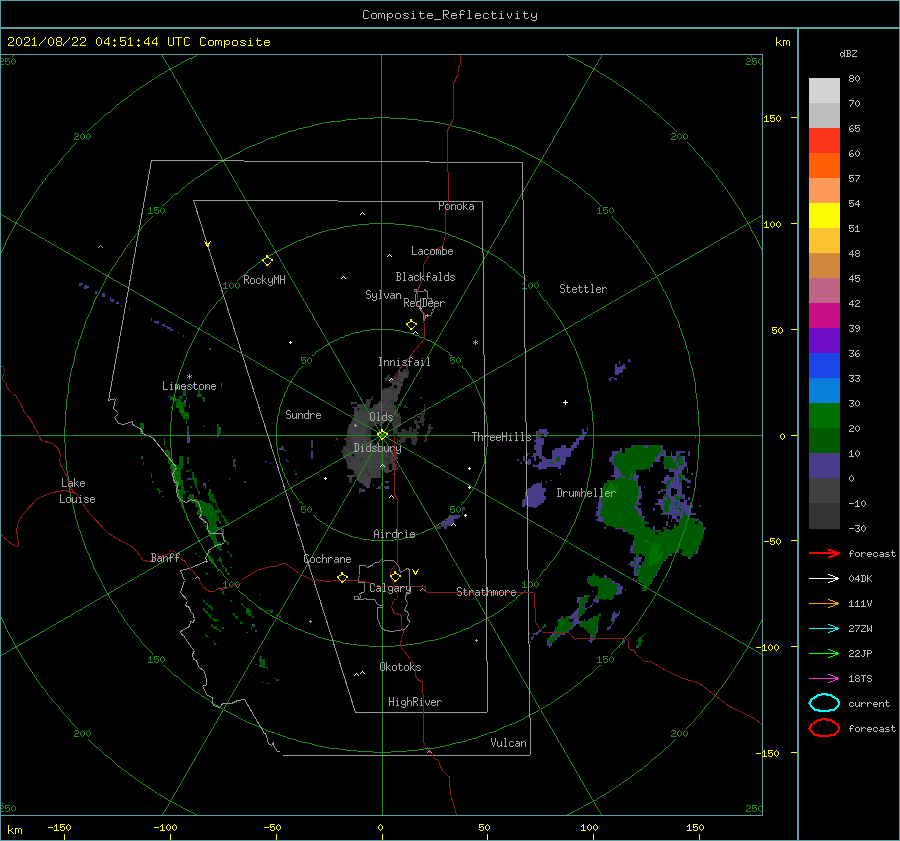Viewport: 900px width, 841px height.
Task: Click the magenta 18TS legend arrow
Action: (x=824, y=679)
